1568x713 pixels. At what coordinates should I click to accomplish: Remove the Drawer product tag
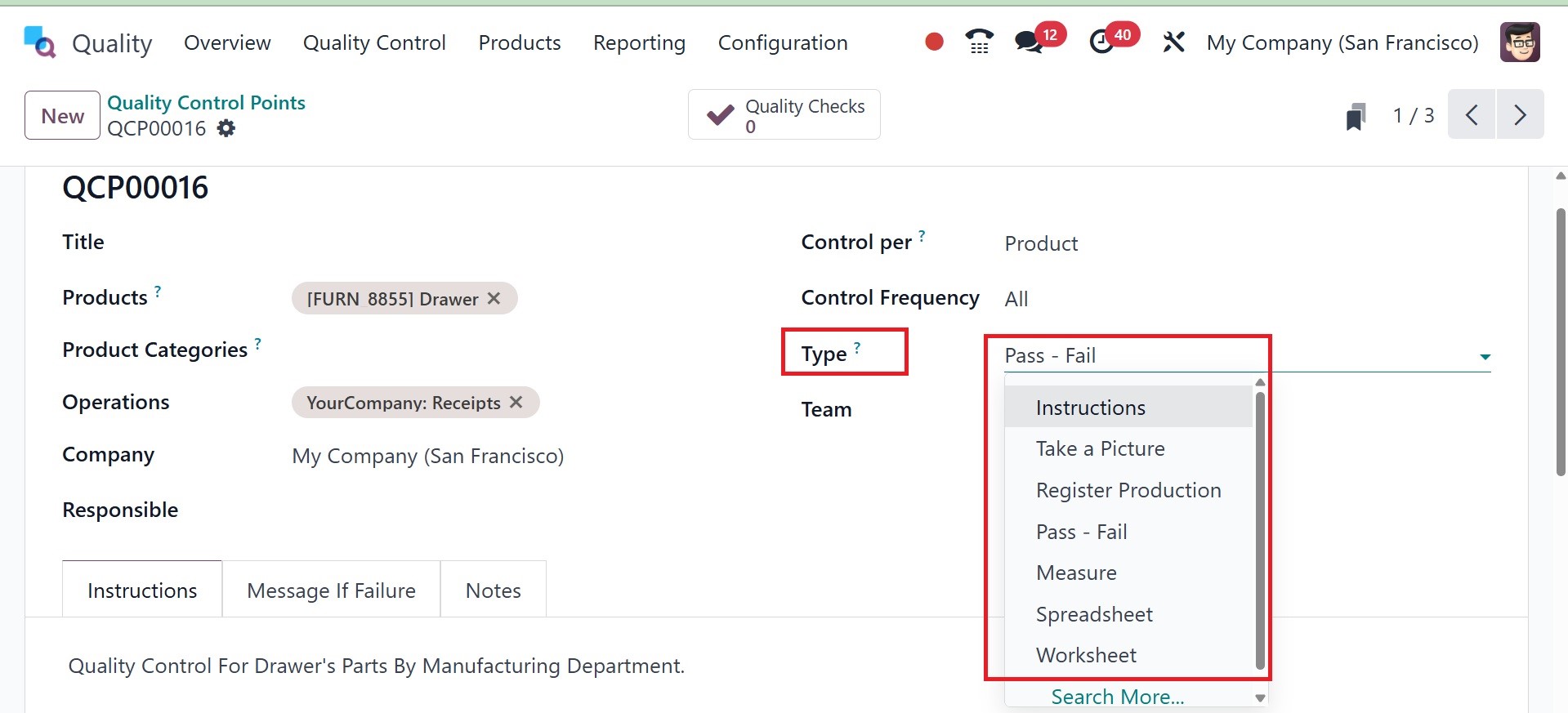pyautogui.click(x=494, y=298)
